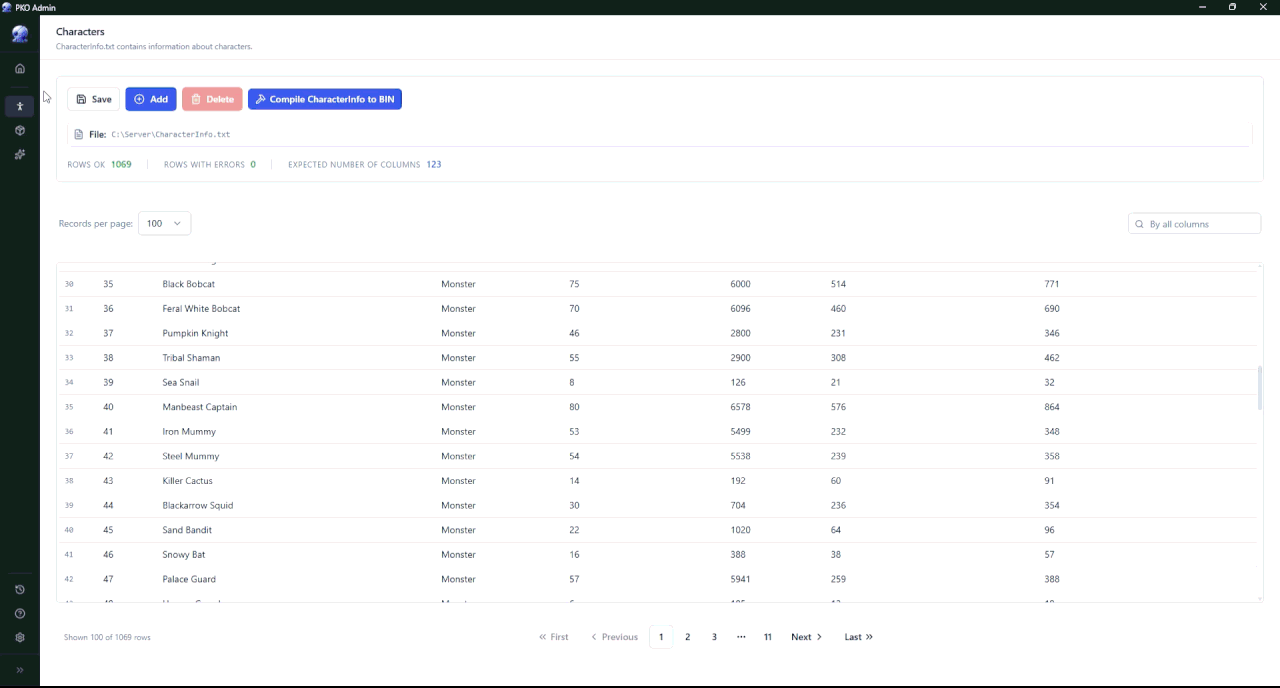Screen dimensions: 1280x688
Task: Click the search magnifier icon
Action: click(x=1139, y=224)
